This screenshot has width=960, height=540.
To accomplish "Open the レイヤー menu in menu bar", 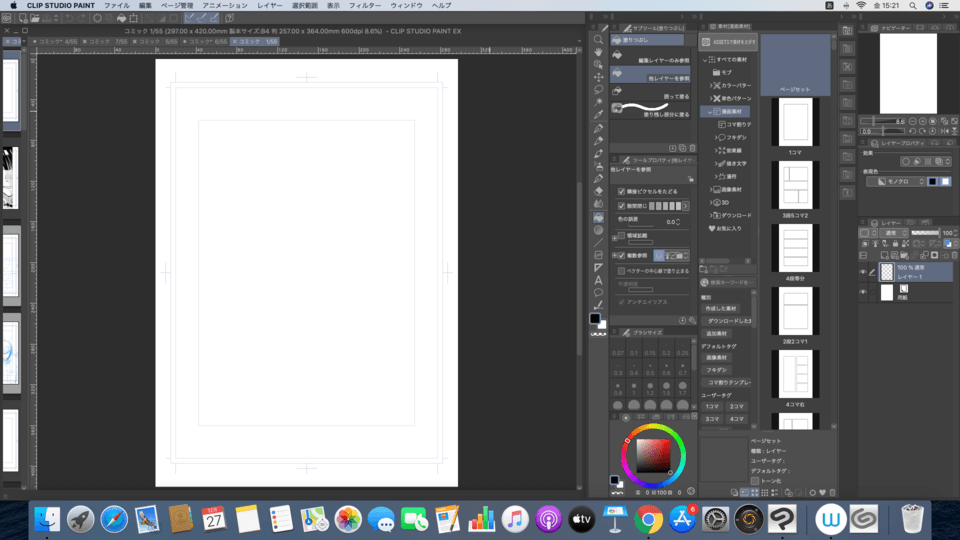I will (x=270, y=5).
